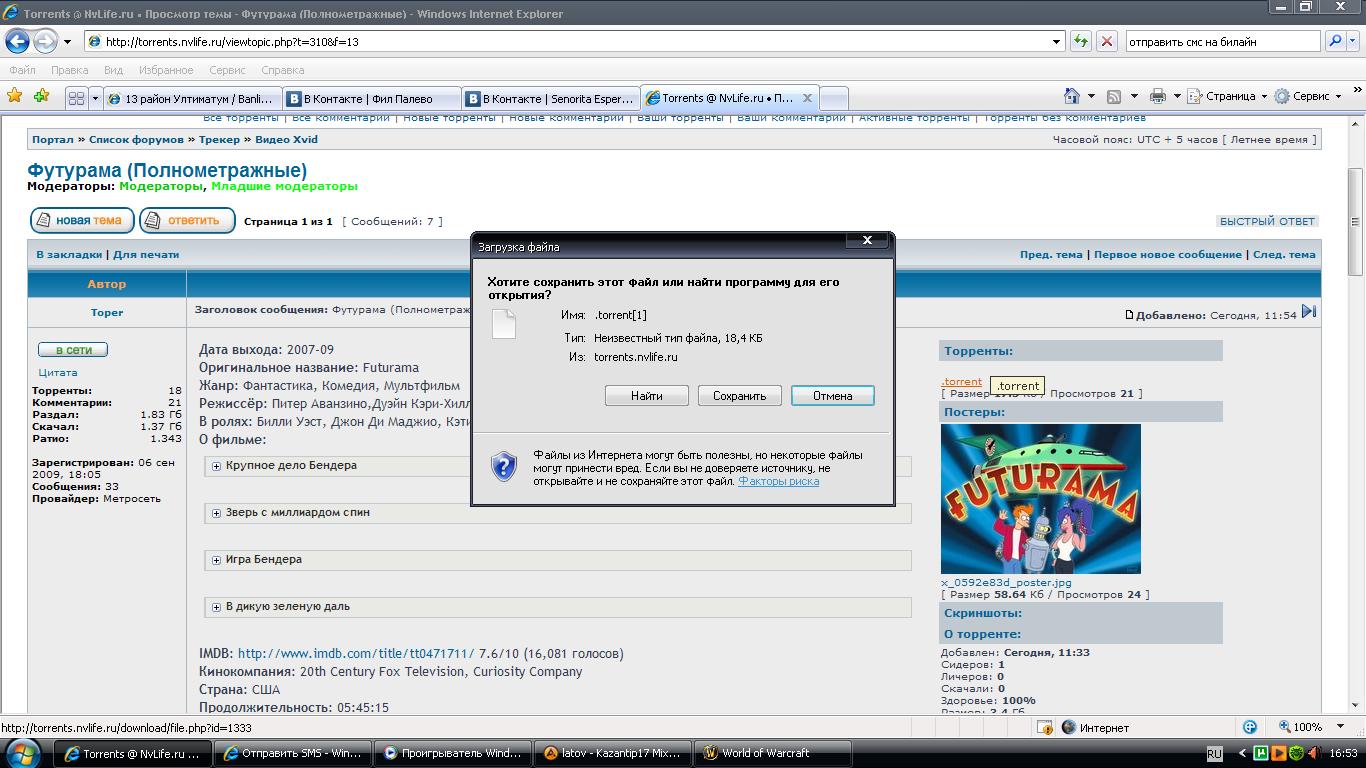Expand the Крупное дело Бендера spoiler
This screenshot has height=768, width=1366.
pyautogui.click(x=216, y=466)
